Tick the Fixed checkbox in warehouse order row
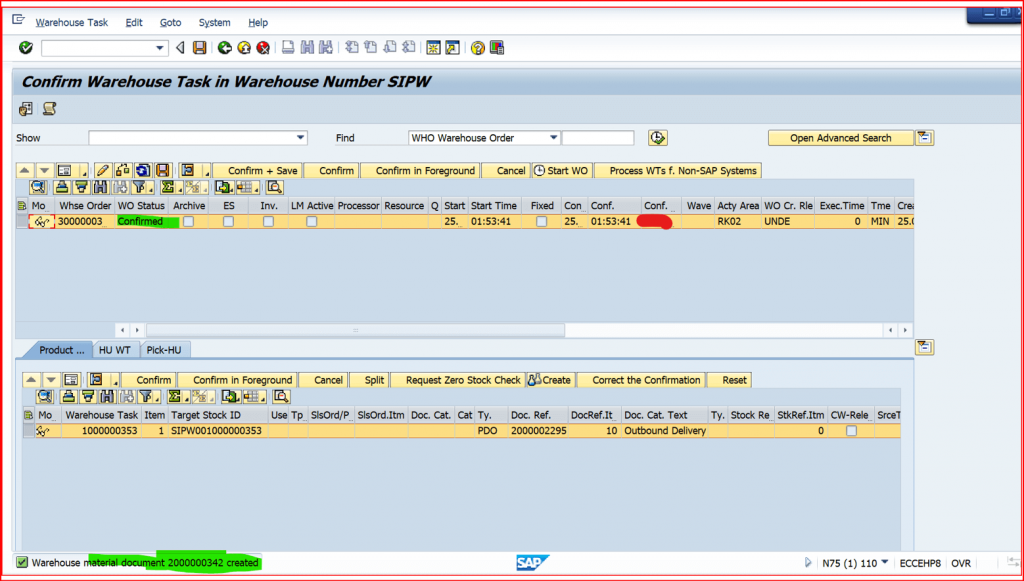 pyautogui.click(x=541, y=222)
